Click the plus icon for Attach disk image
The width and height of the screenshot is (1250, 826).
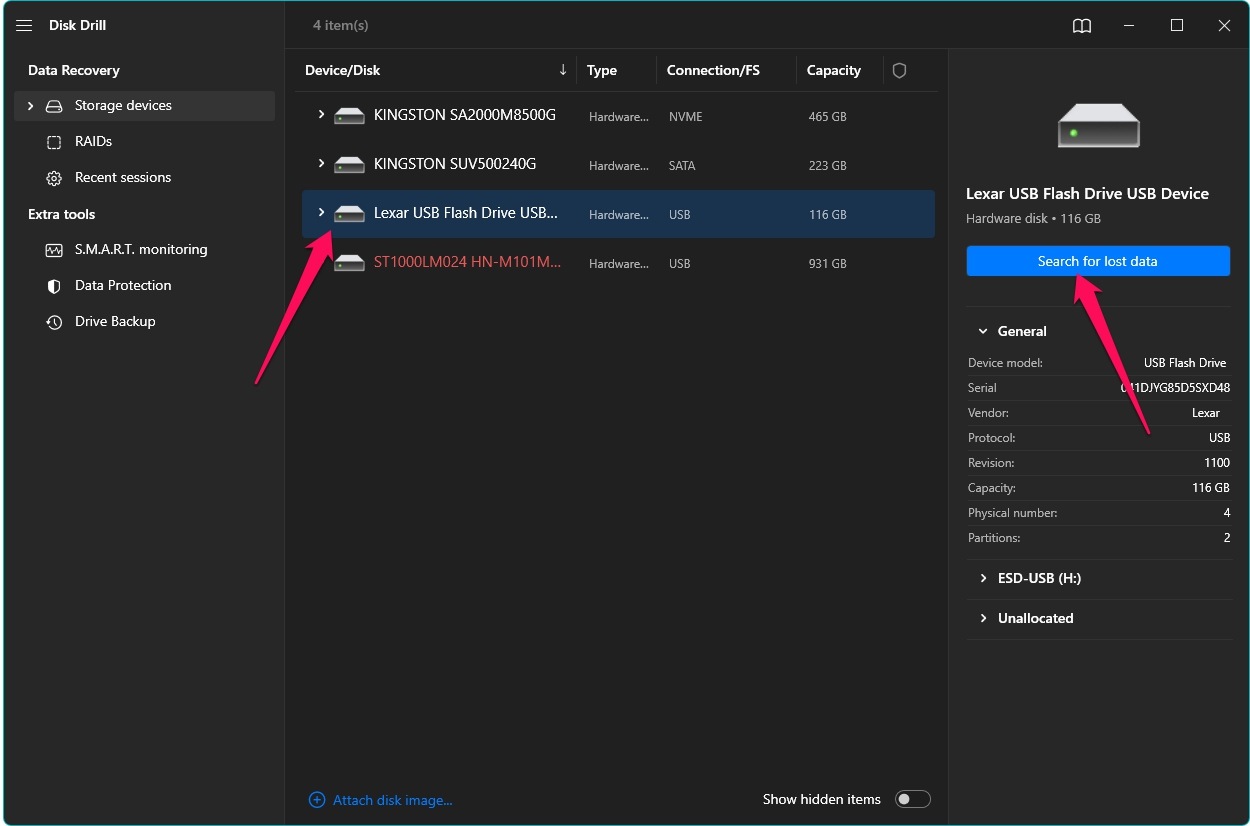pyautogui.click(x=317, y=800)
